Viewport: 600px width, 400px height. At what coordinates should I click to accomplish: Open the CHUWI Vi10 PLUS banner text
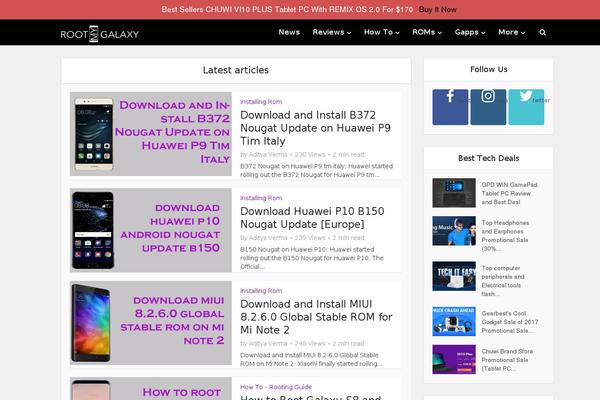click(287, 10)
